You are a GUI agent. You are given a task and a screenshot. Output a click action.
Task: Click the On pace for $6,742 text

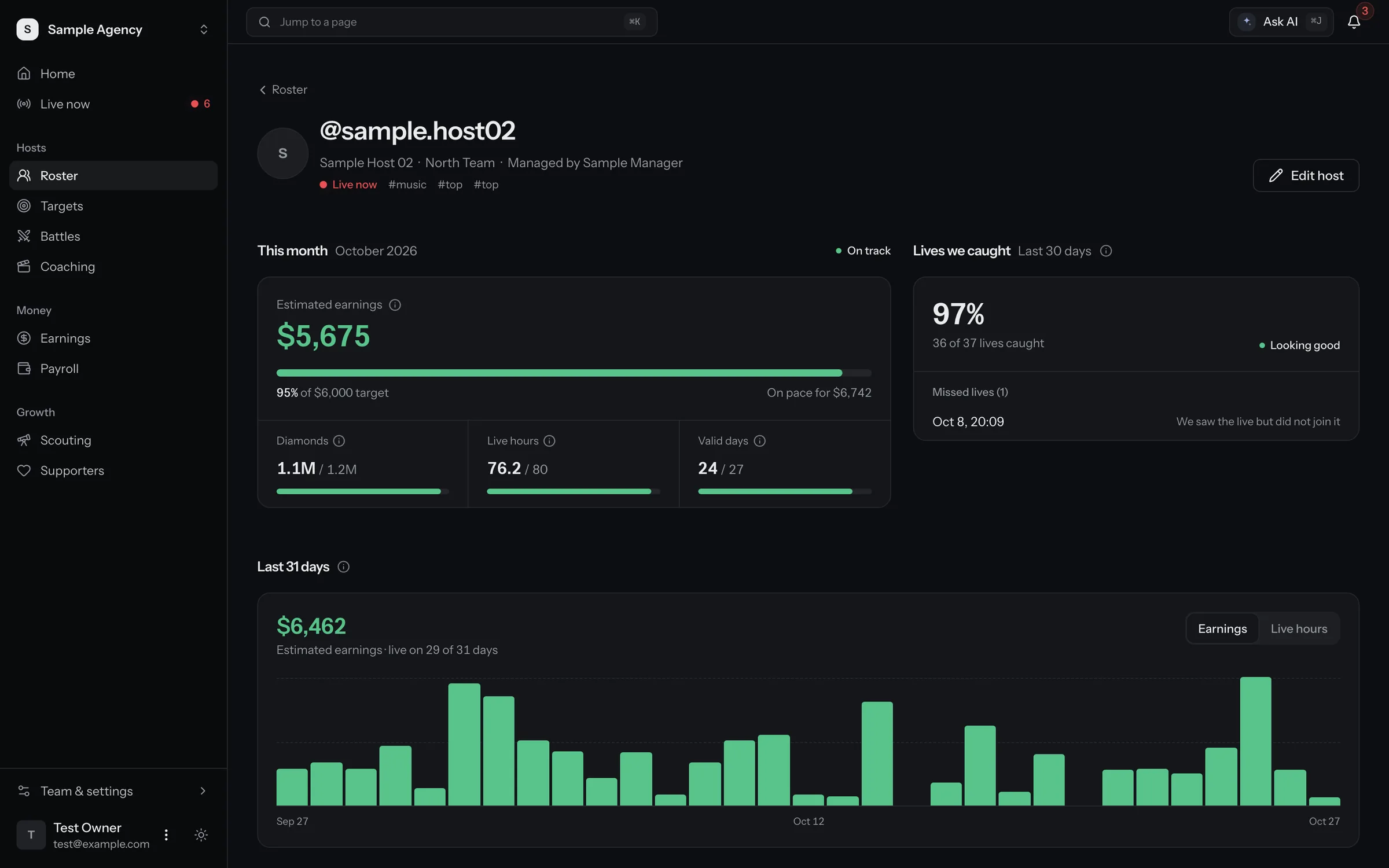pyautogui.click(x=819, y=393)
